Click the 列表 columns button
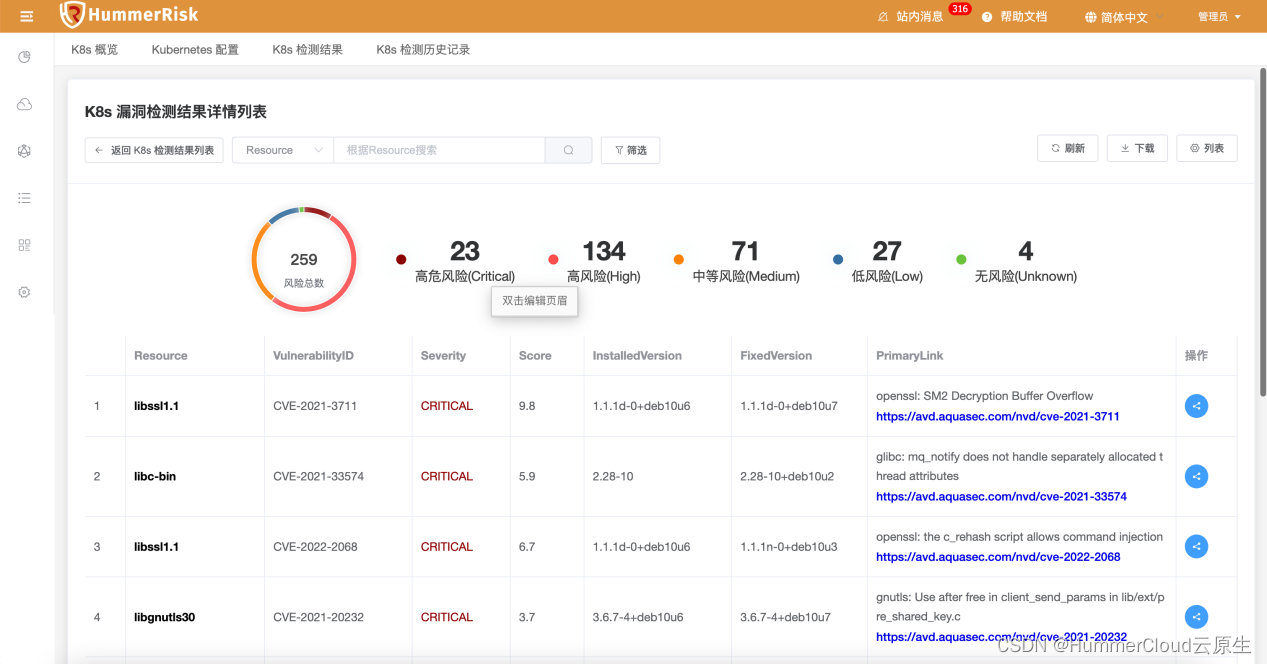The height and width of the screenshot is (664, 1267). coord(1207,148)
